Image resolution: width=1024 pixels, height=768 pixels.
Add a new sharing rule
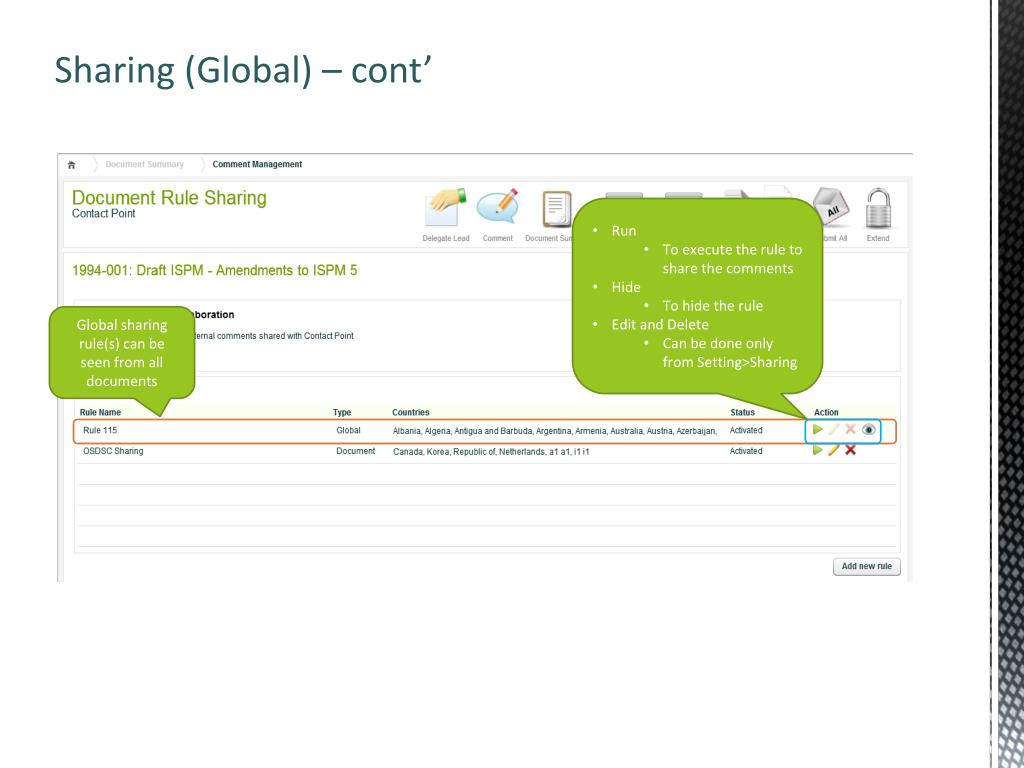pos(867,566)
